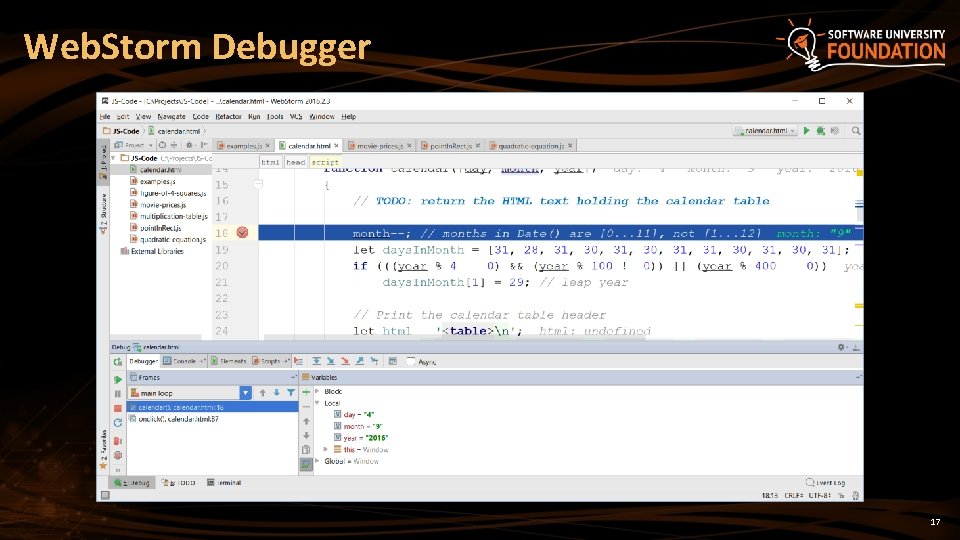
Task: Collapse the Local variables node
Action: tap(318, 403)
